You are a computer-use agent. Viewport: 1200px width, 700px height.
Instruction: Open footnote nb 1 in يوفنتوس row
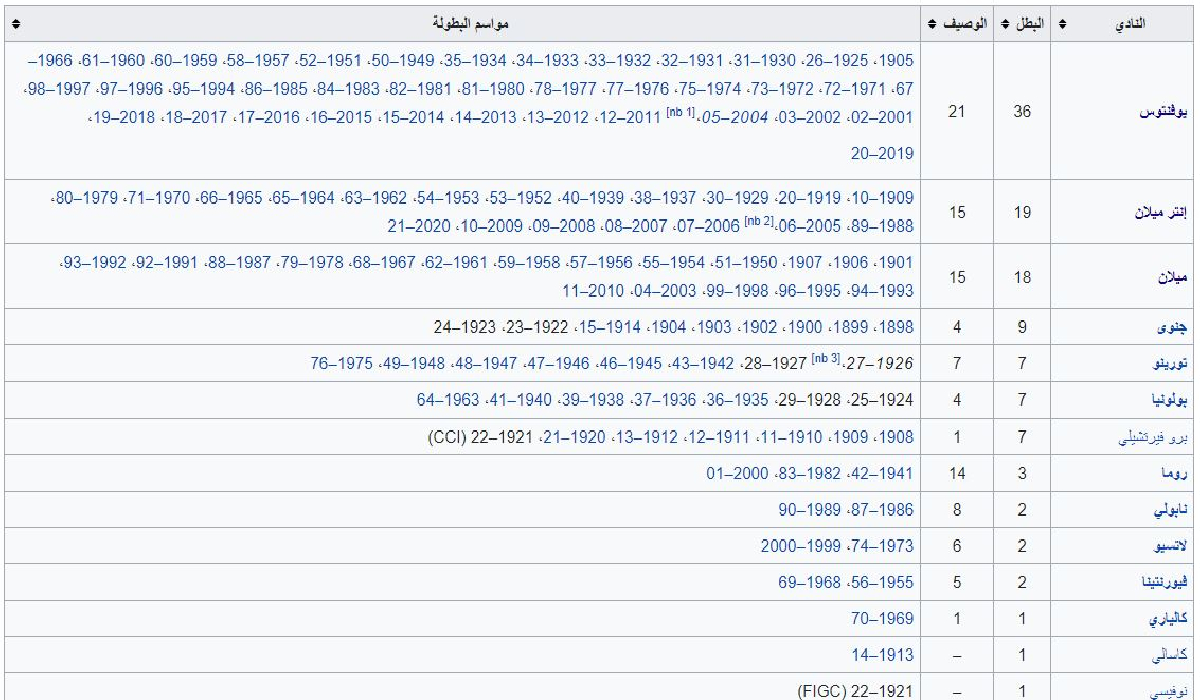pos(680,112)
